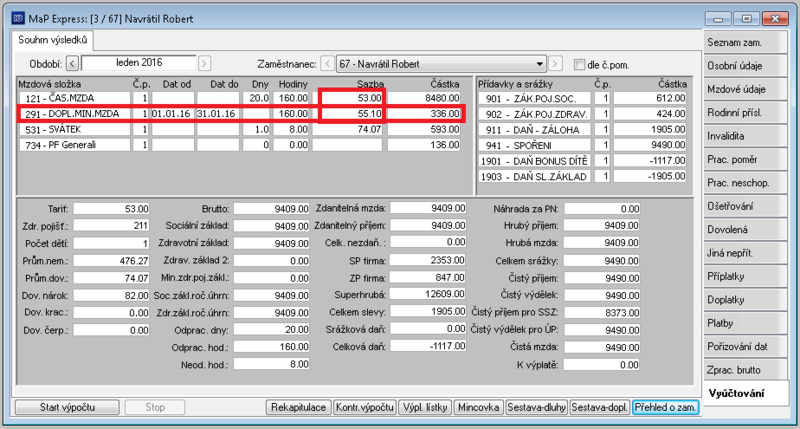
Task: Click the Brutto field showing 9409.00
Action: pos(271,209)
